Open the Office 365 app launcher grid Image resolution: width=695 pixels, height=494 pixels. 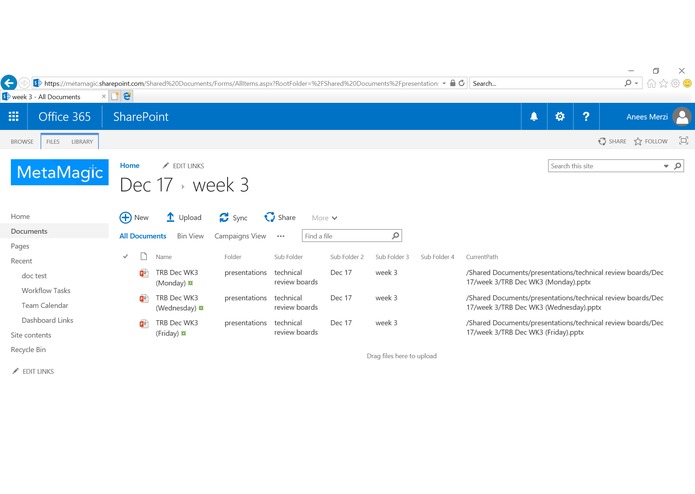14,117
